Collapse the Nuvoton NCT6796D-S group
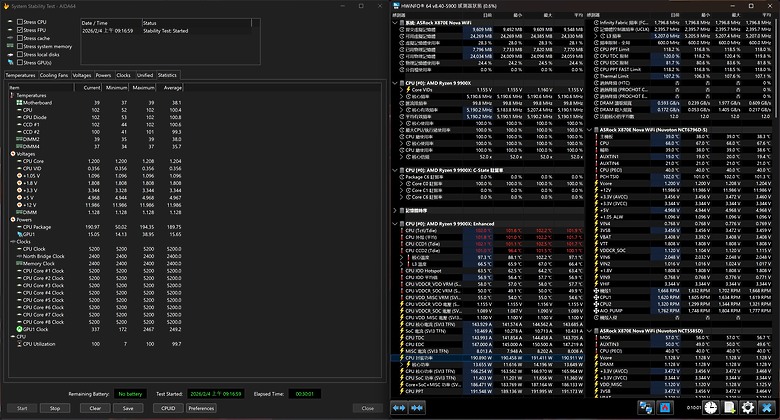 coord(590,130)
